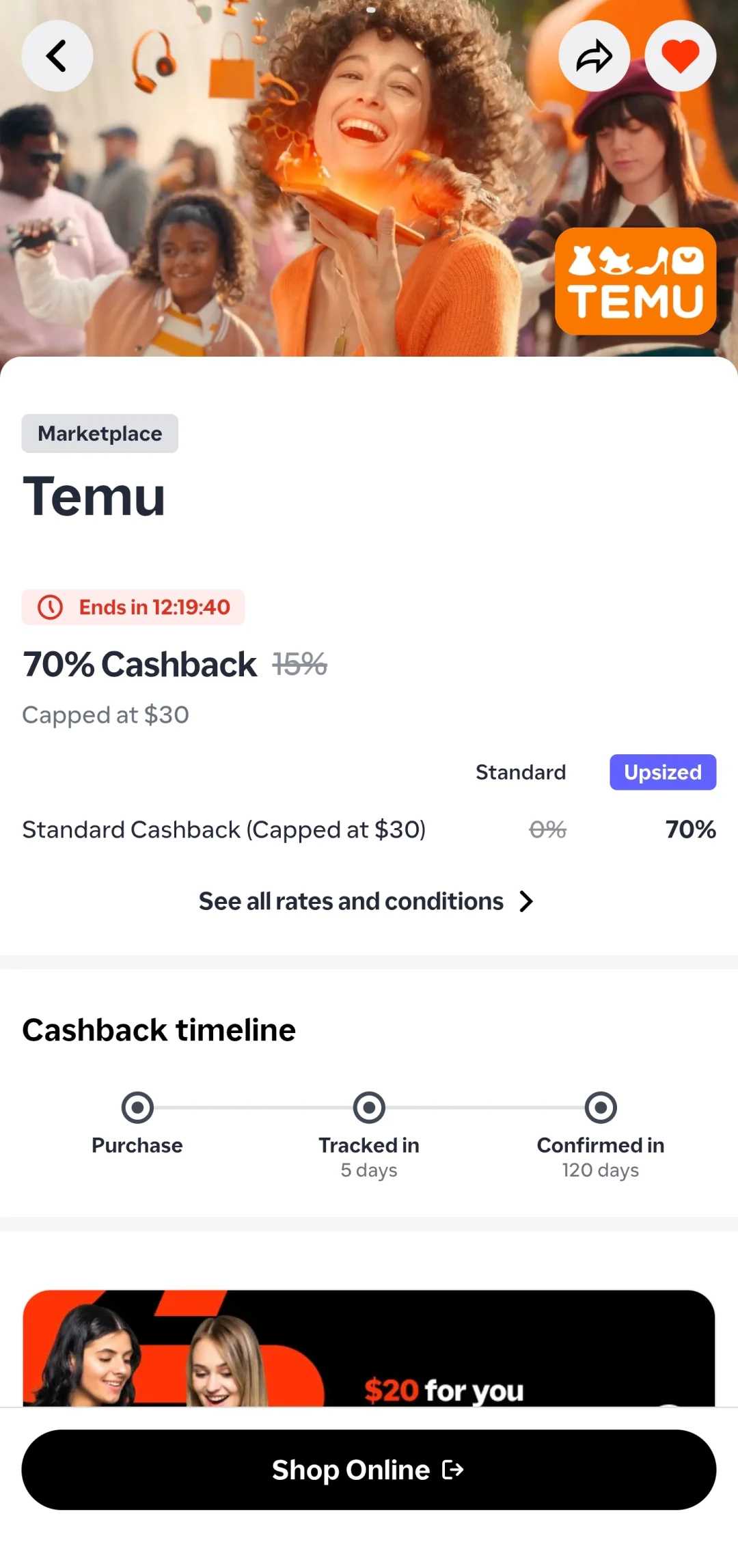Viewport: 738px width, 1568px height.
Task: Expand See all rates and conditions chevron
Action: 525,901
